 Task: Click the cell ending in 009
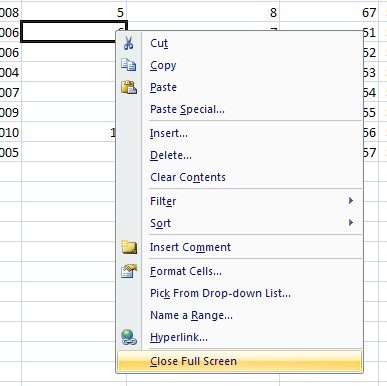10,112
